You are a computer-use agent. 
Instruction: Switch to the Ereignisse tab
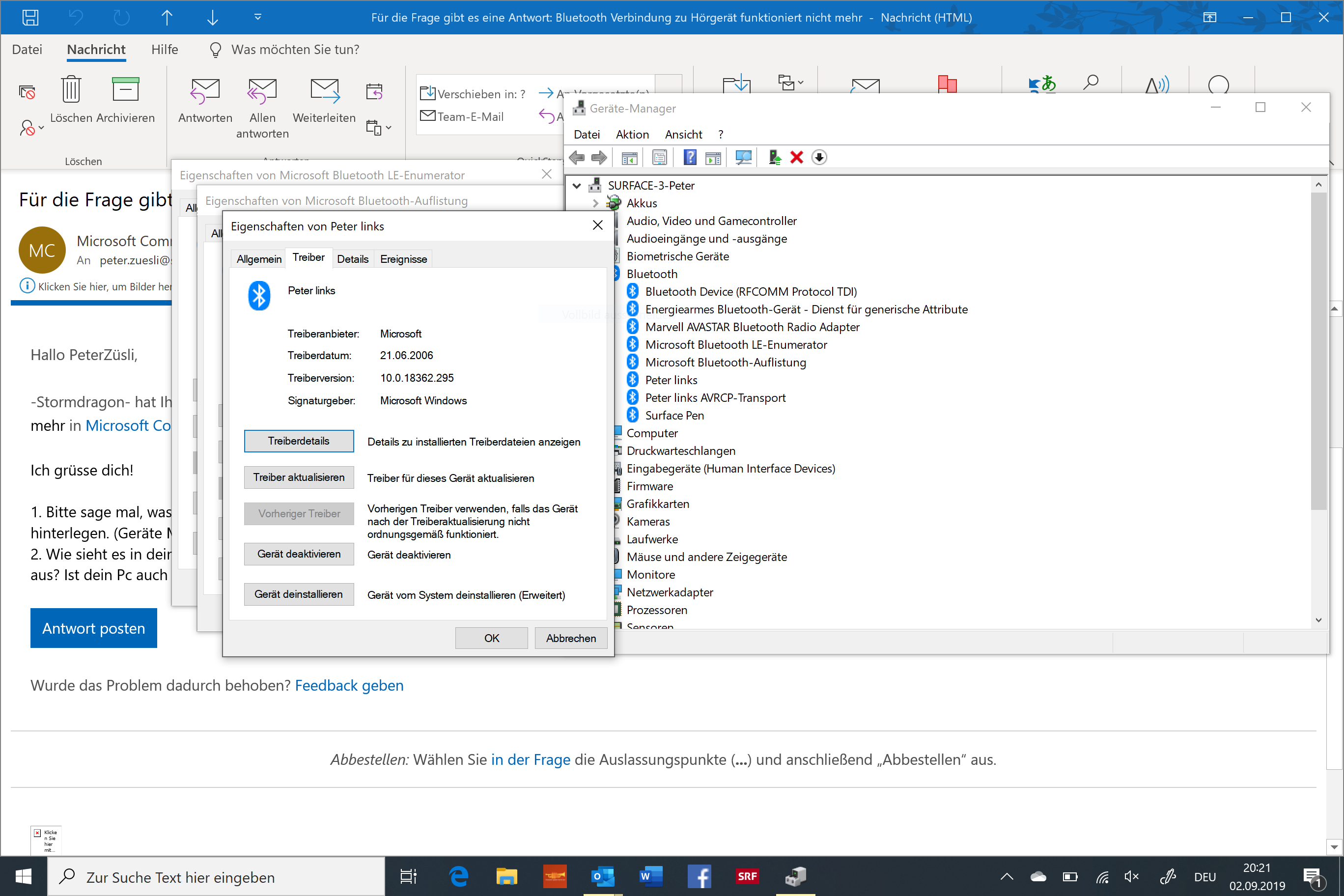(x=403, y=259)
